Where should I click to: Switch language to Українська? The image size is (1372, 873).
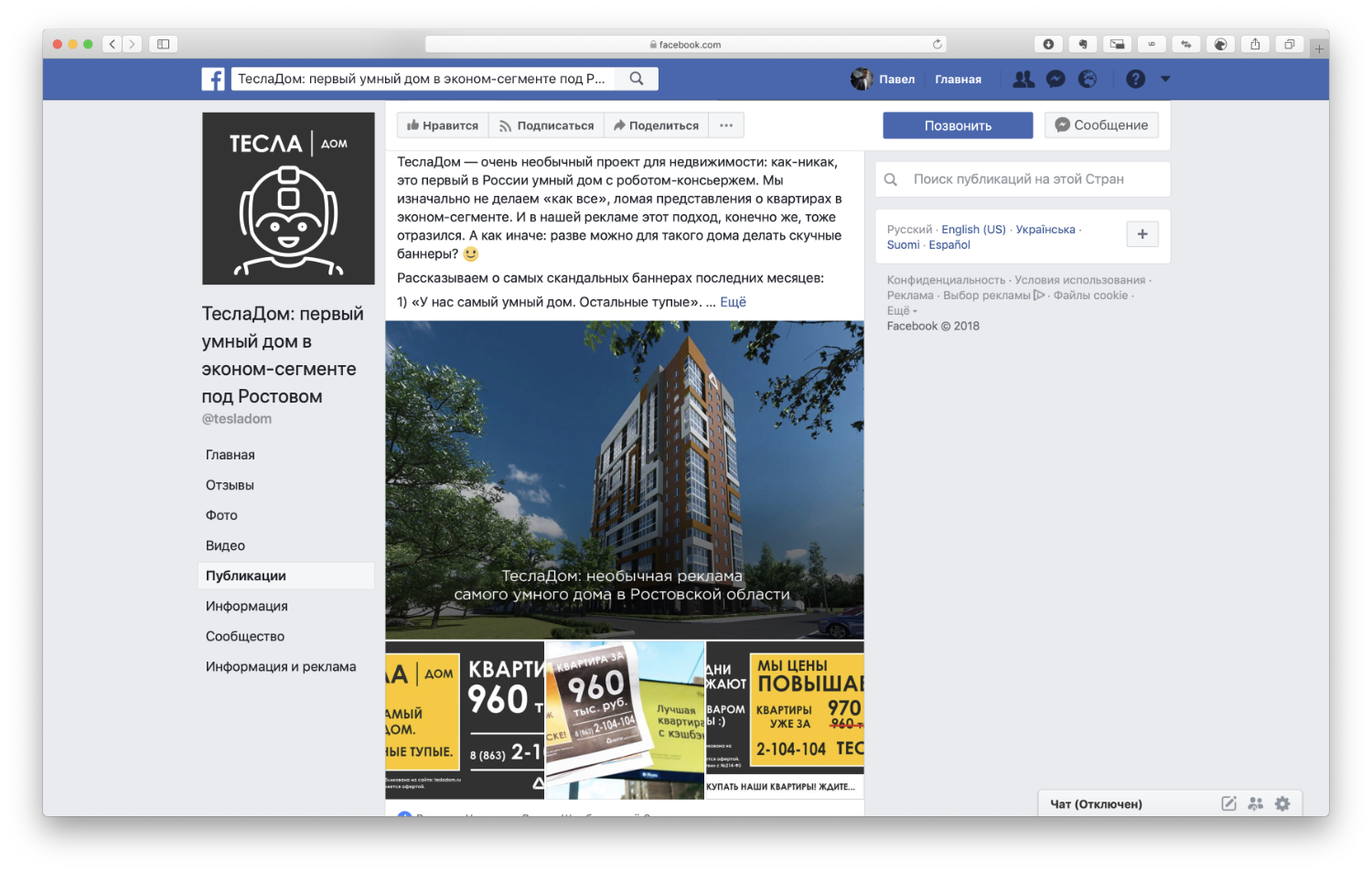click(1045, 230)
